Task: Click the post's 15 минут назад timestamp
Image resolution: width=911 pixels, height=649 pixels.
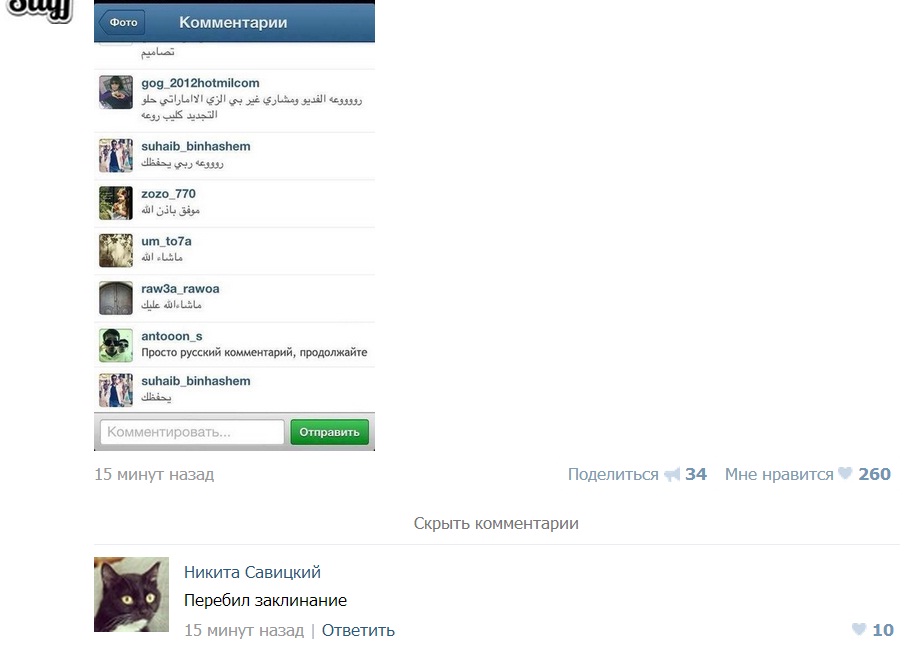Action: tap(154, 474)
